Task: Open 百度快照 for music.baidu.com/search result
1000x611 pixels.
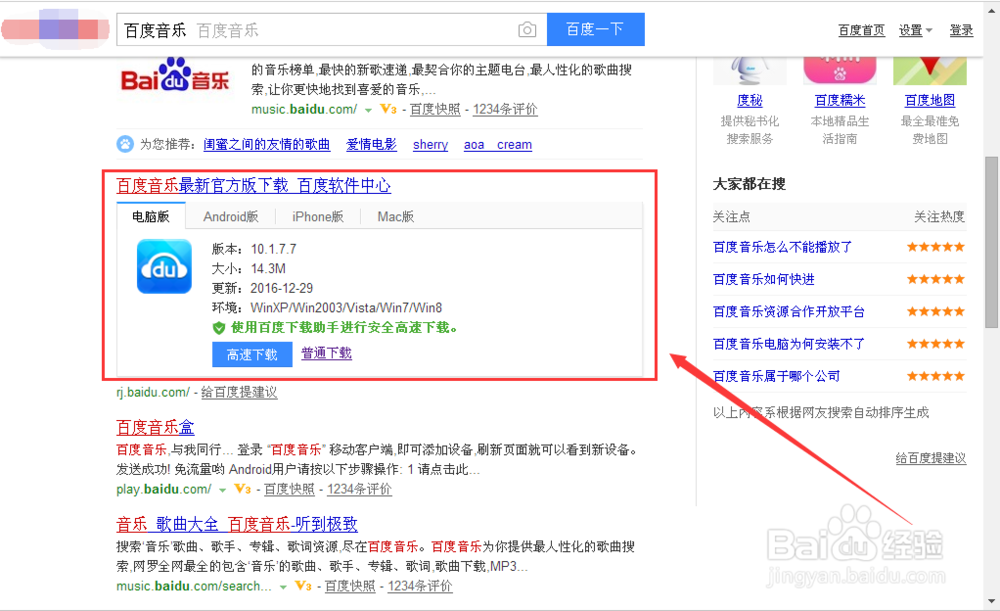Action: point(349,586)
